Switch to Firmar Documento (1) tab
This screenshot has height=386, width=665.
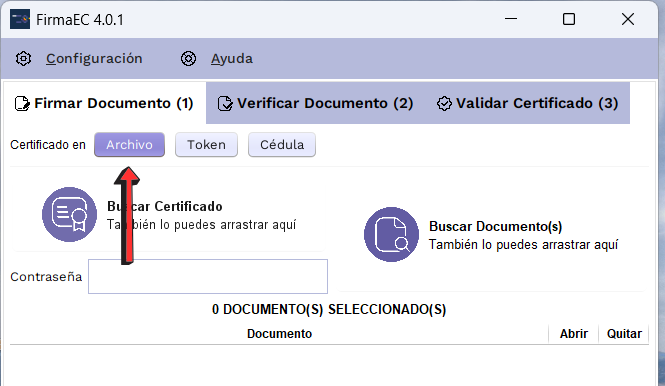(105, 103)
